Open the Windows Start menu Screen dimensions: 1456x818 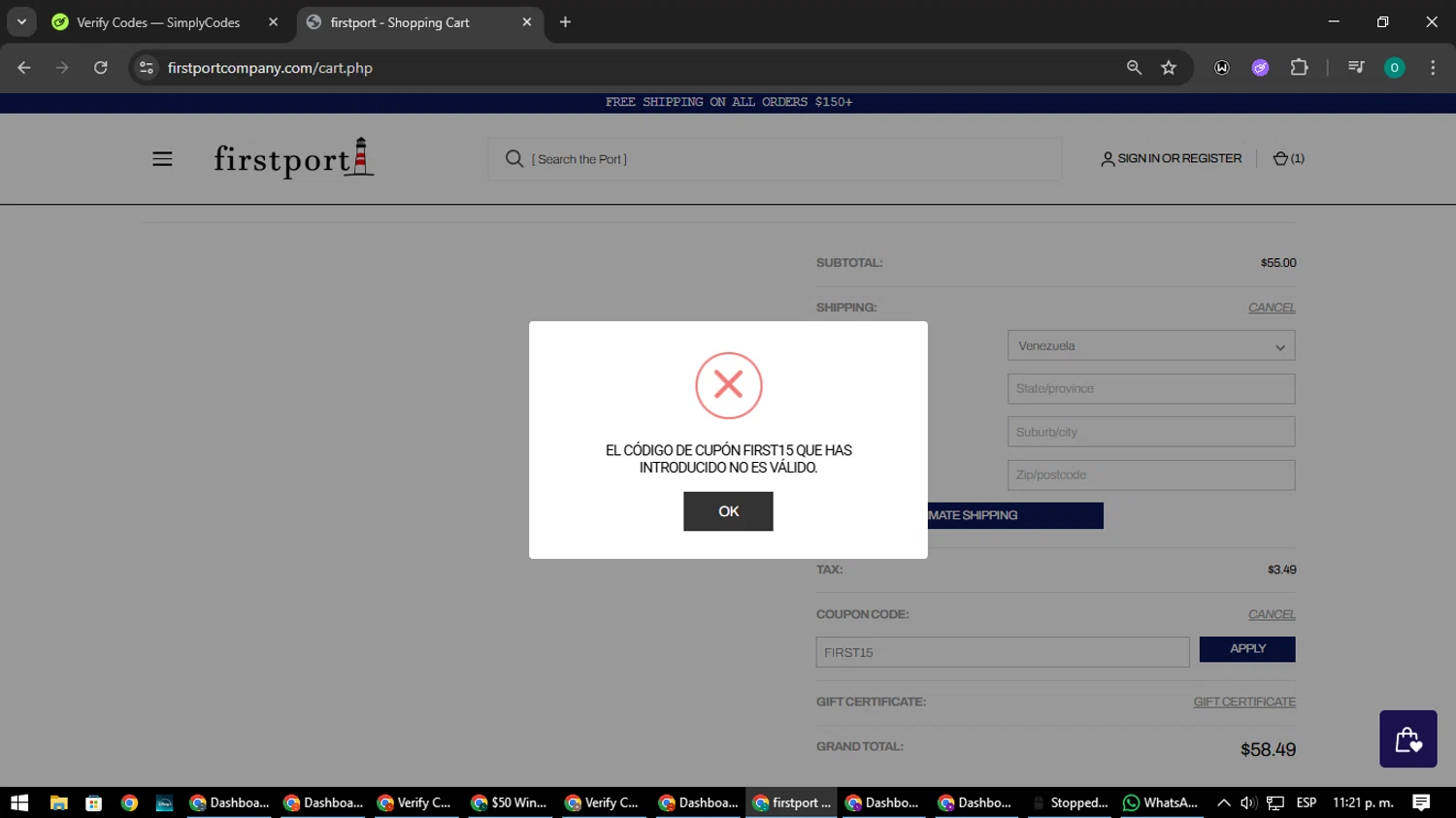19,802
